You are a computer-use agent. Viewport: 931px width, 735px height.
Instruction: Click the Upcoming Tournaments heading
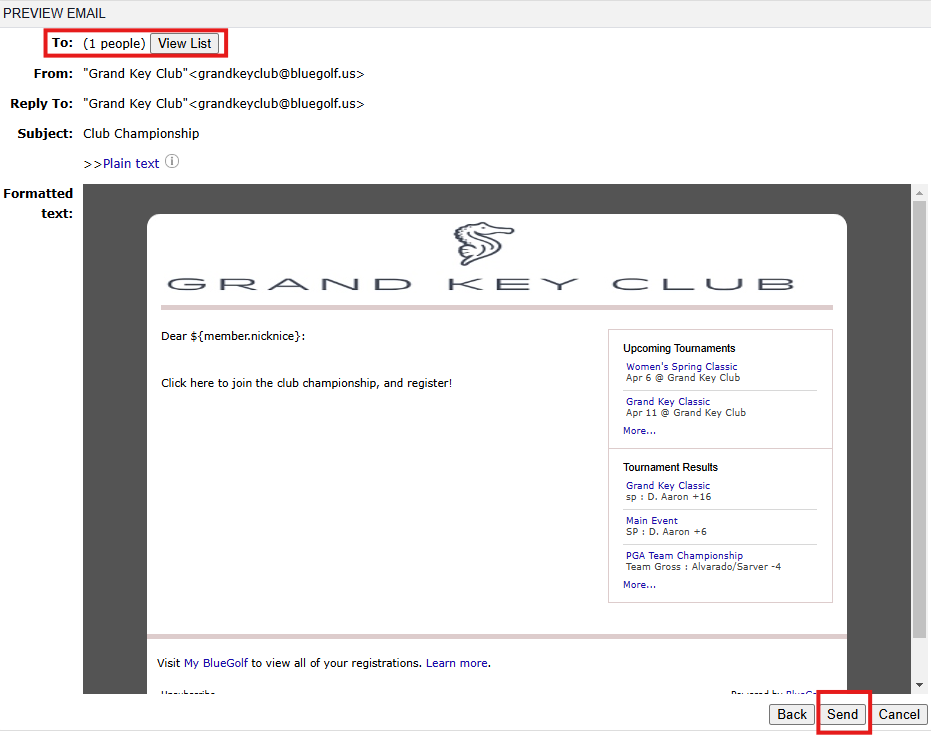(679, 348)
